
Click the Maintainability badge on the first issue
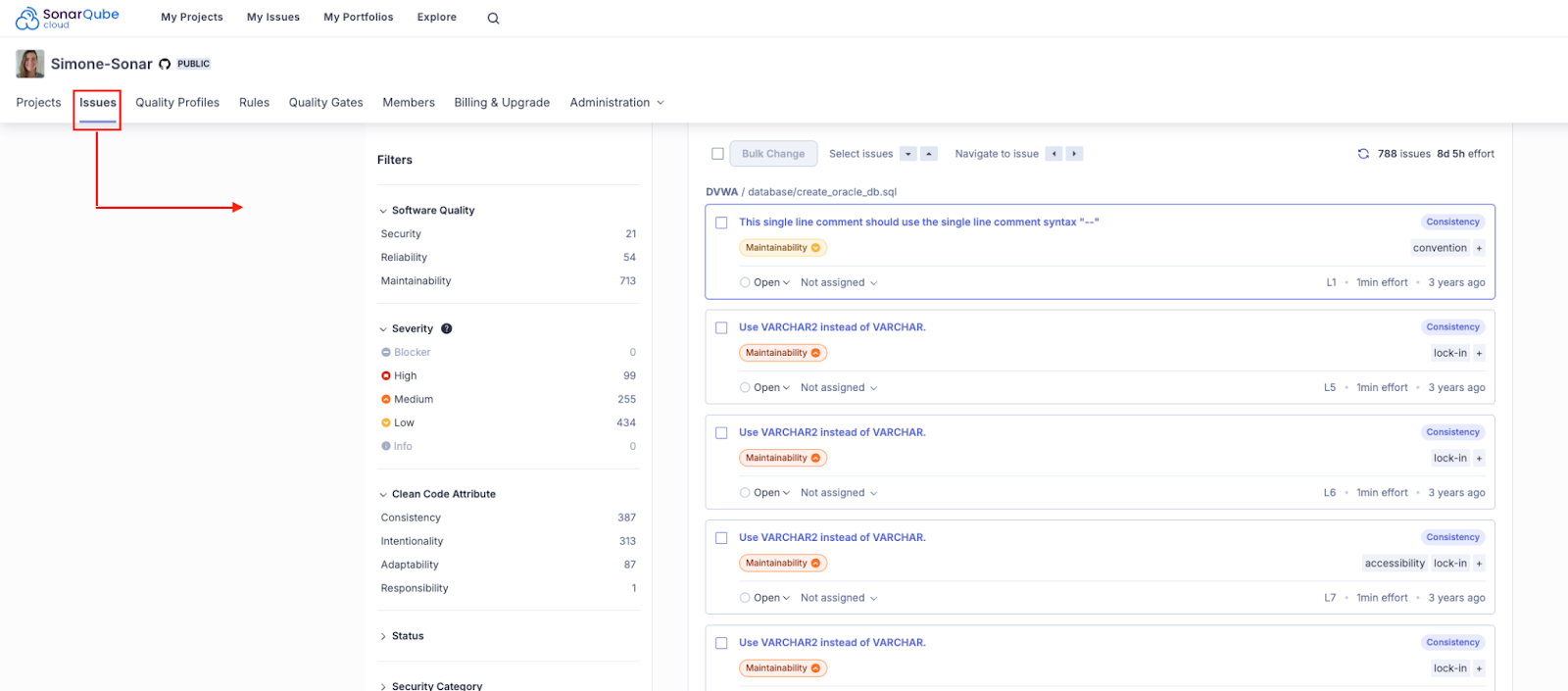click(x=783, y=248)
